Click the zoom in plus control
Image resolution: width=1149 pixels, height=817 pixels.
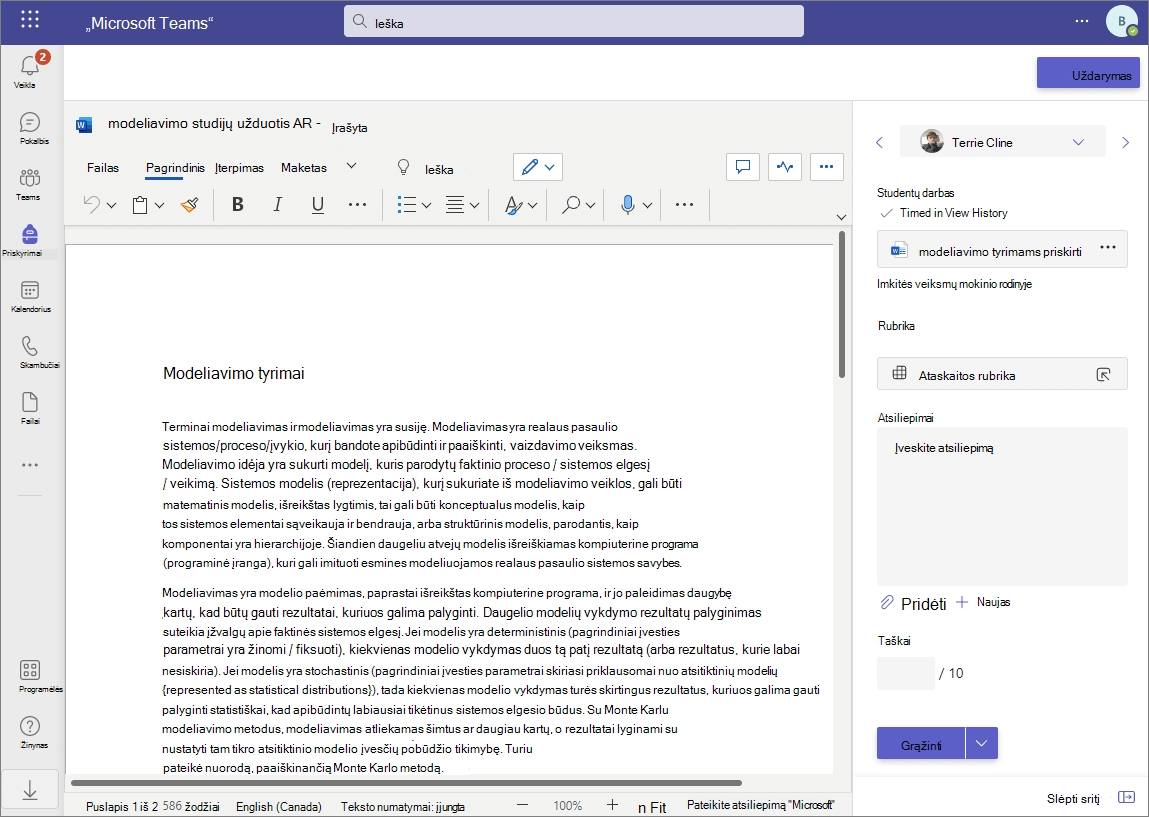point(613,805)
